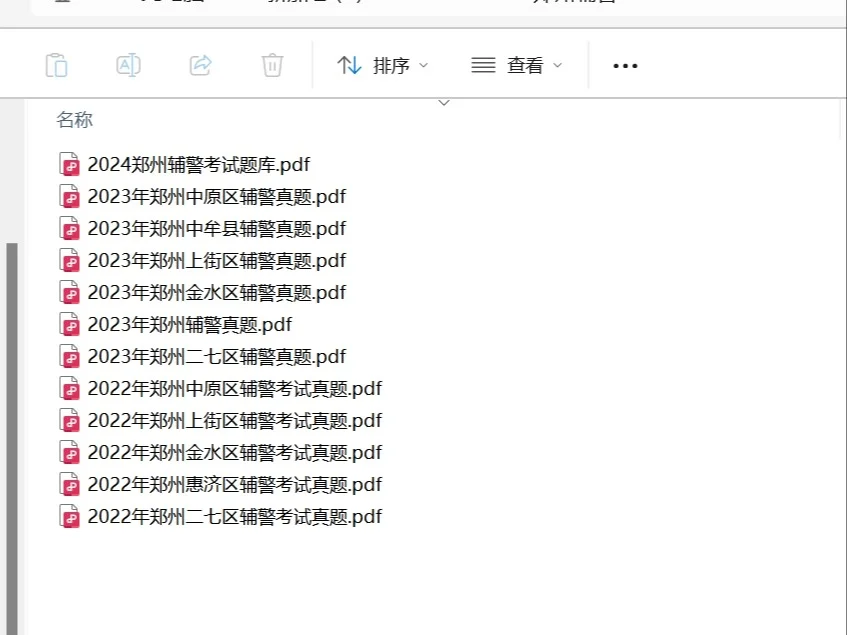Click PDF icon of 2024郑州辅警考试题库

pos(70,164)
